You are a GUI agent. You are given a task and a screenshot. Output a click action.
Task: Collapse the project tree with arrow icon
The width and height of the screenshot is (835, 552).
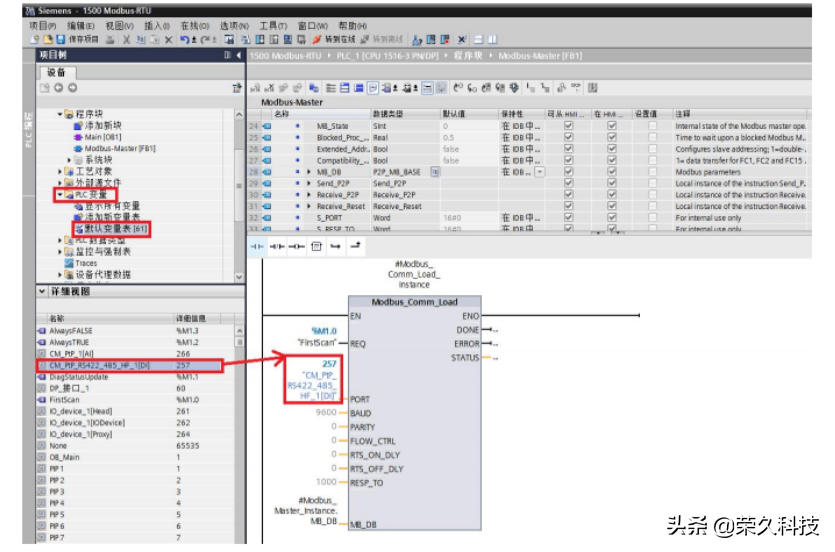(239, 55)
